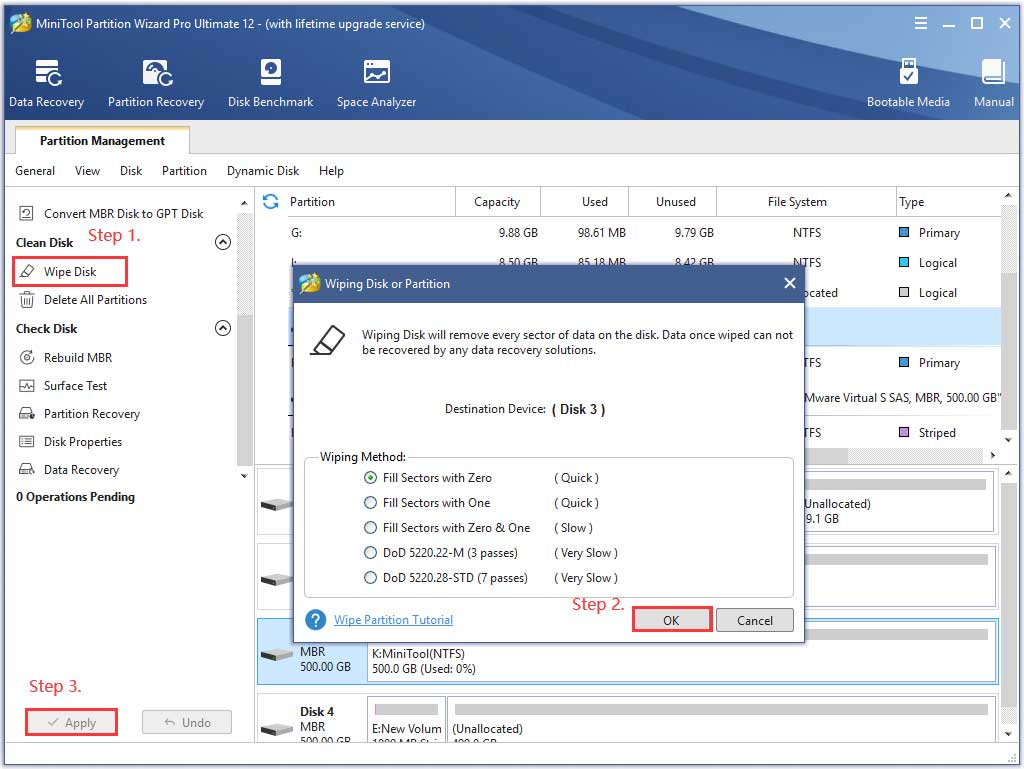Open Bootable Media builder
Image resolution: width=1024 pixels, height=769 pixels.
coord(908,83)
